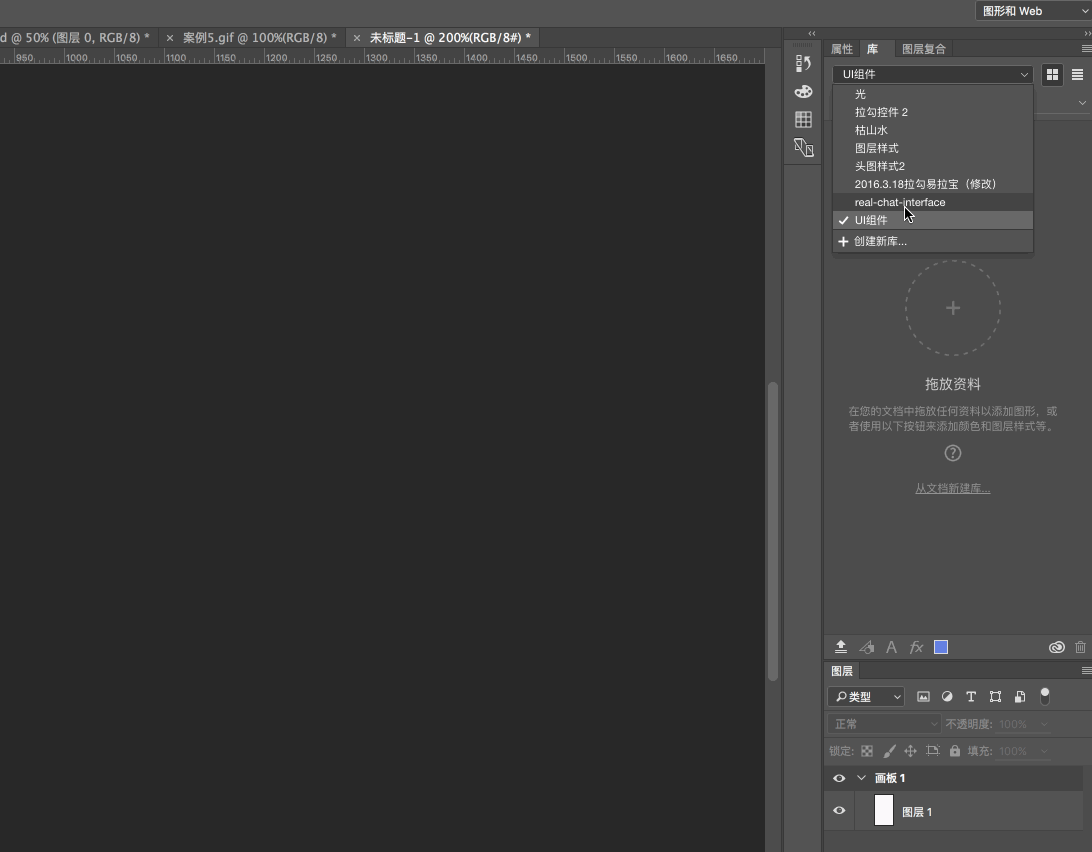This screenshot has width=1092, height=852.
Task: Delete library item with trash icon
Action: pos(1080,647)
